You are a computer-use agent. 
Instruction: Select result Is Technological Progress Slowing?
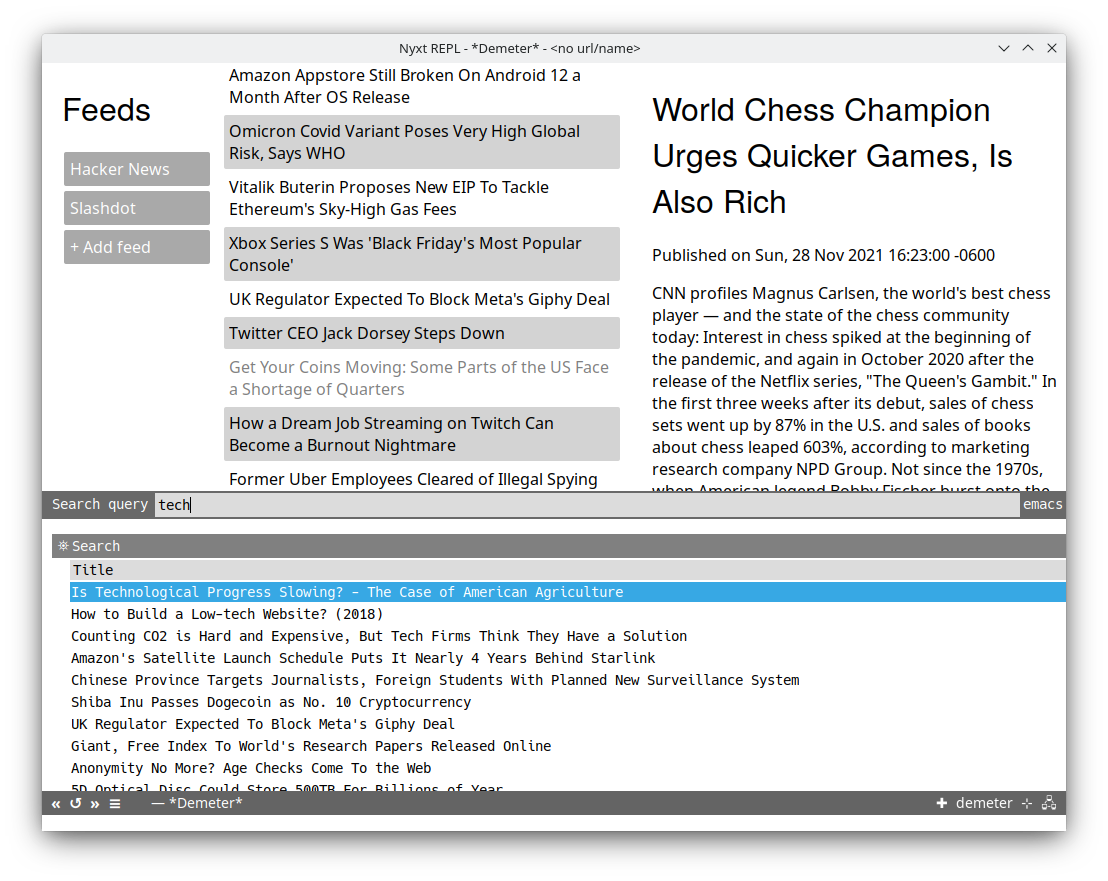(x=567, y=592)
